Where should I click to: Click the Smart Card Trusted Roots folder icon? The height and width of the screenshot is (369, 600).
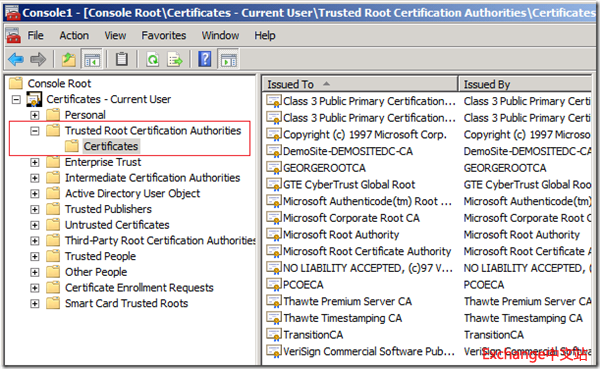click(53, 303)
